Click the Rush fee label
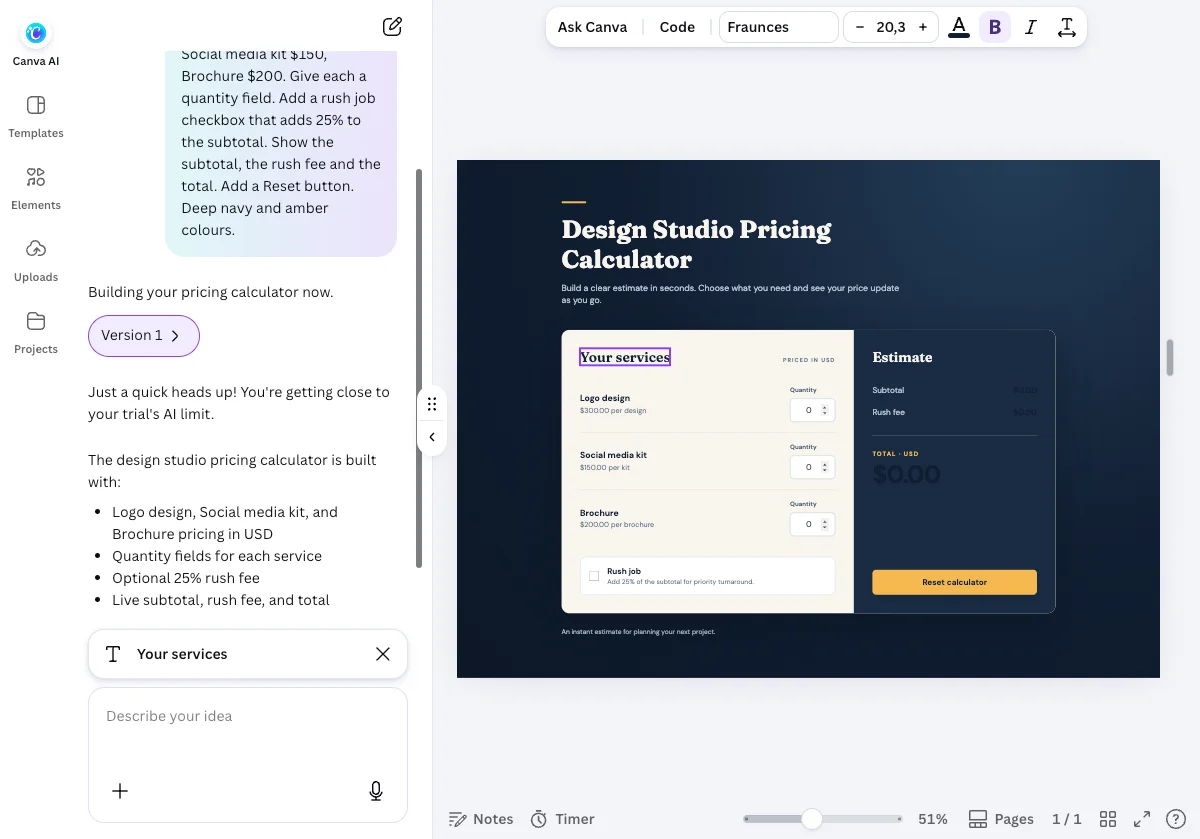The width and height of the screenshot is (1200, 839). tap(888, 412)
